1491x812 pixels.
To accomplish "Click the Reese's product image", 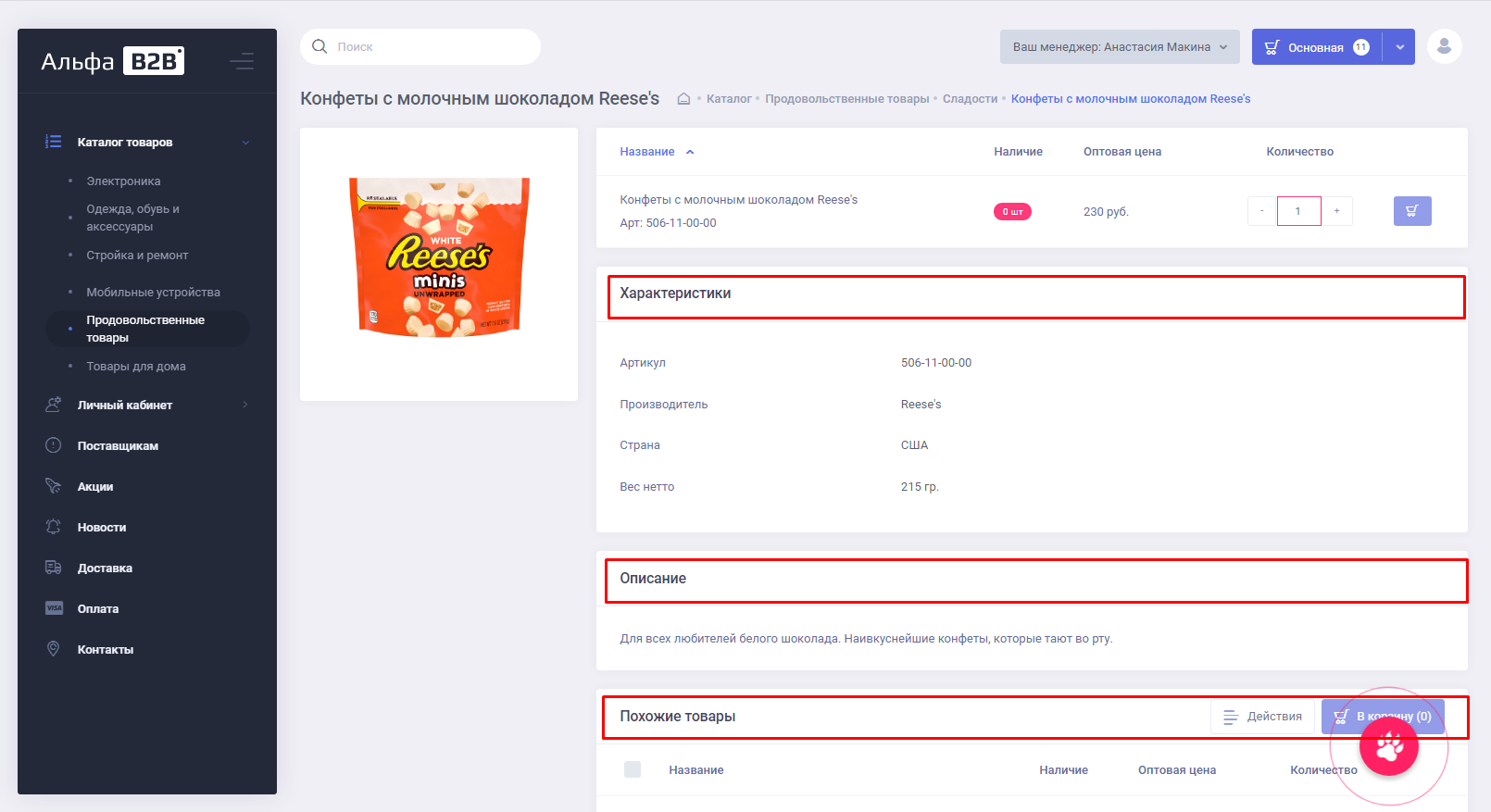I will [439, 256].
